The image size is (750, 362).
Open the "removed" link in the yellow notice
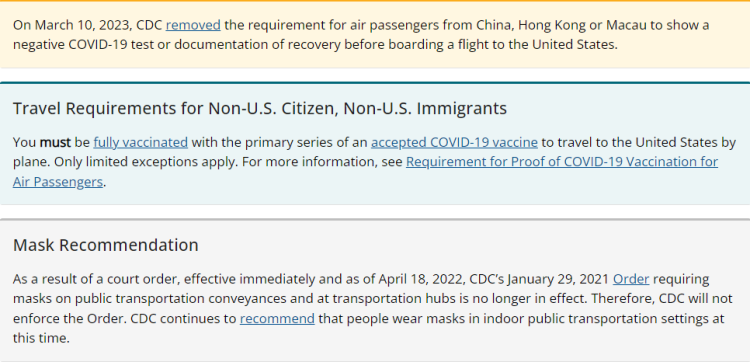pos(193,25)
